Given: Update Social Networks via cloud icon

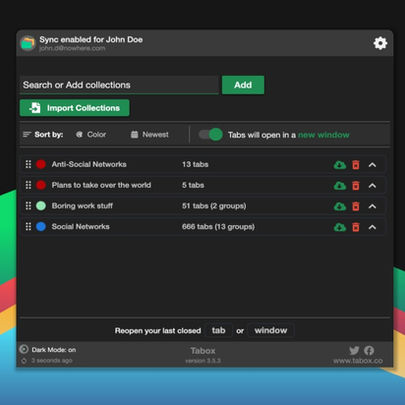Looking at the screenshot, I should (x=340, y=227).
